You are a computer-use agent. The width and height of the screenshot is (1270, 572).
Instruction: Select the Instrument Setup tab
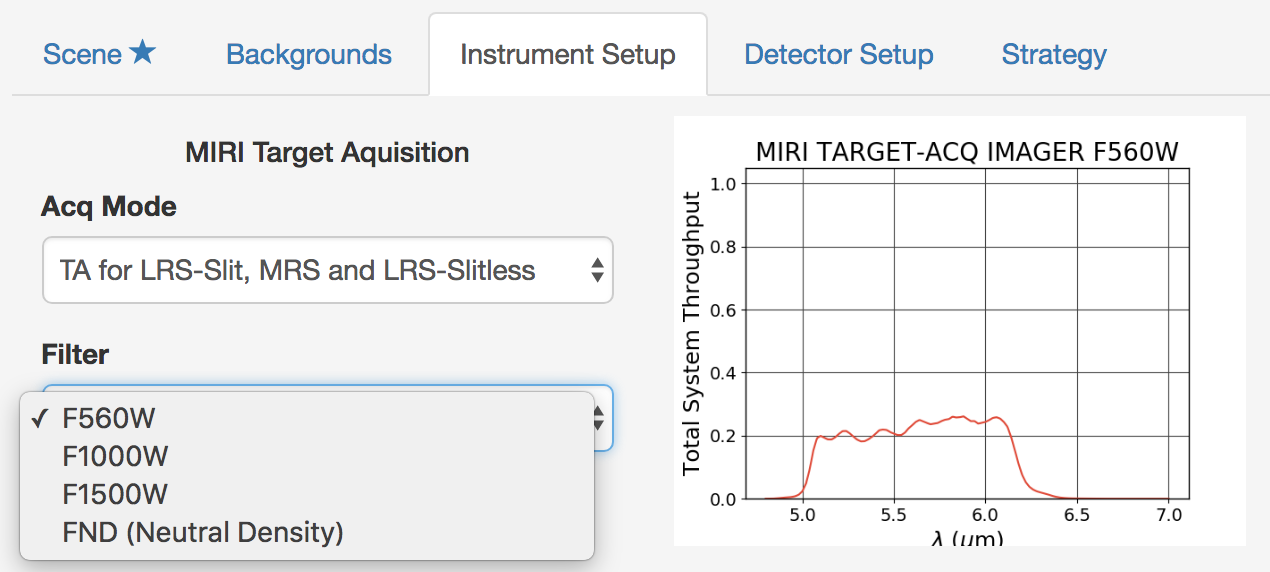click(x=567, y=54)
